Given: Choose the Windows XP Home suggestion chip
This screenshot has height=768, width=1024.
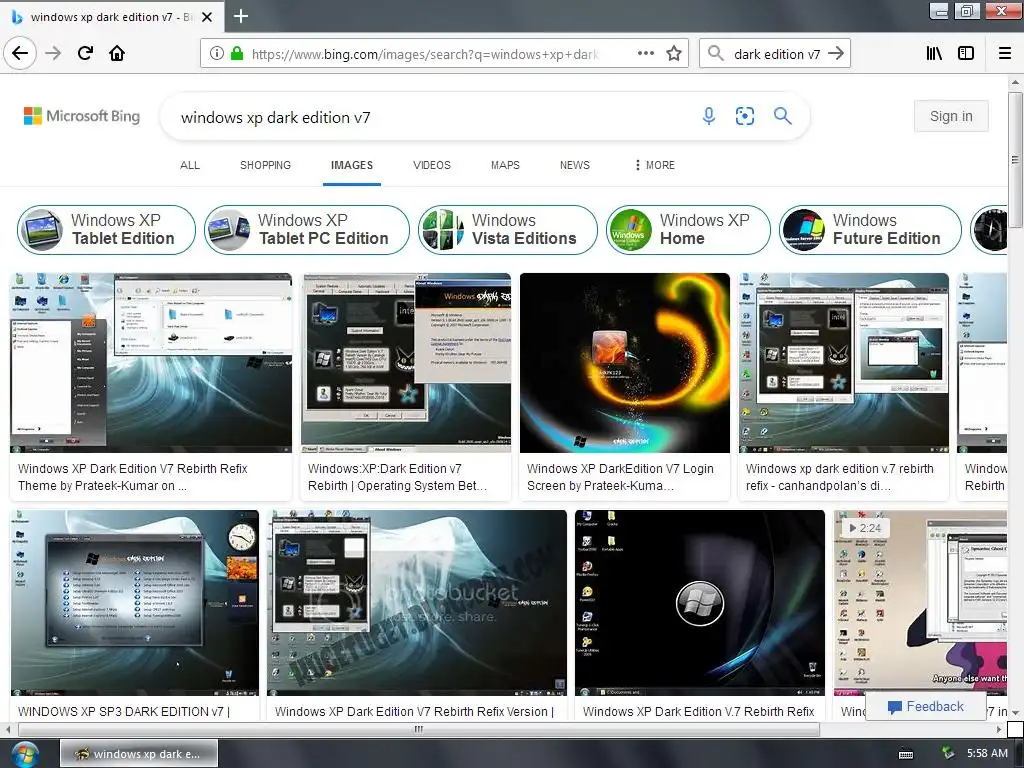Looking at the screenshot, I should 688,229.
